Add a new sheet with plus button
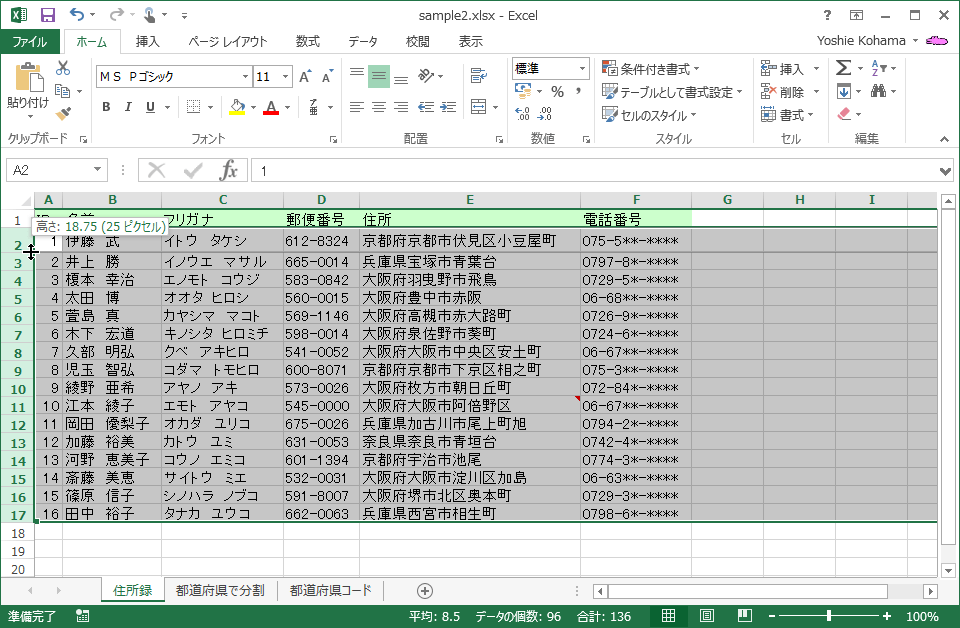Image resolution: width=960 pixels, height=628 pixels. coord(425,591)
